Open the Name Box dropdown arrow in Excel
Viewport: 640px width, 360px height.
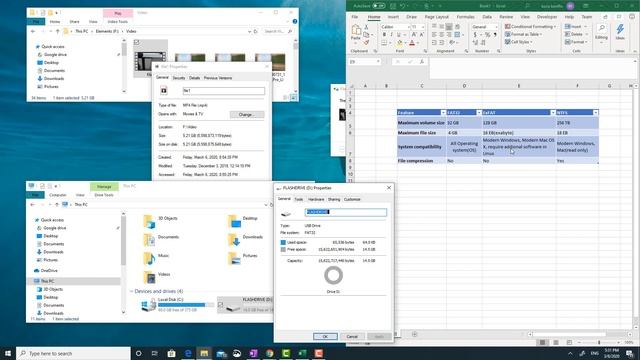tap(378, 62)
